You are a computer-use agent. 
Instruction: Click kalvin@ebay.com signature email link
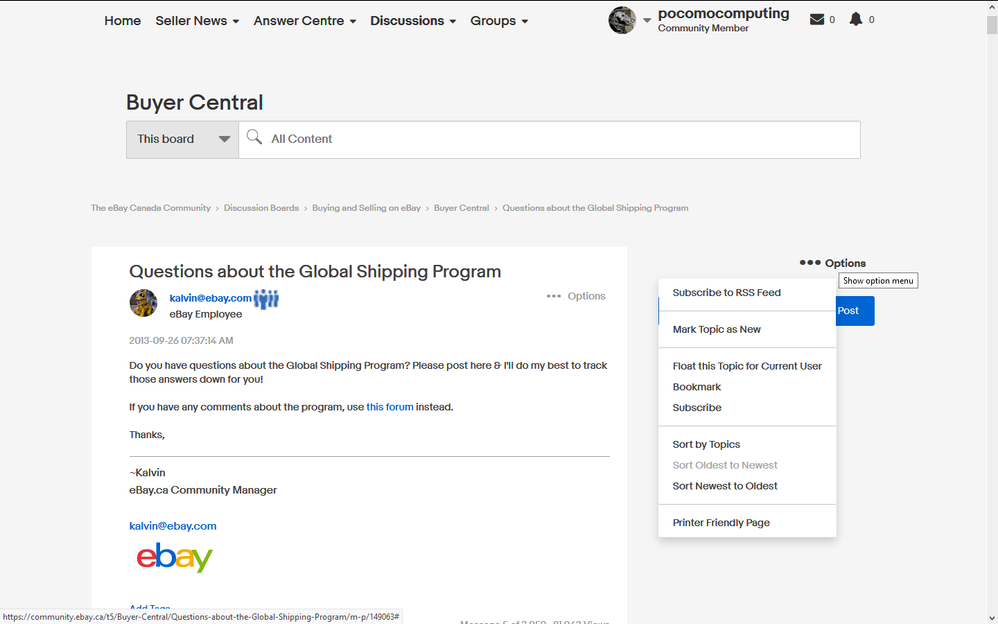pos(172,526)
